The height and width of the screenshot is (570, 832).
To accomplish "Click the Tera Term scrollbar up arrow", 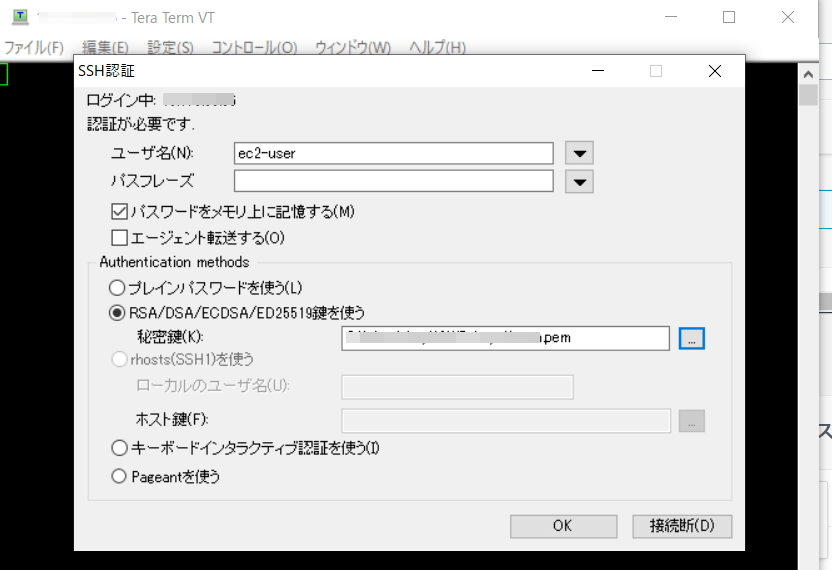I will (808, 74).
